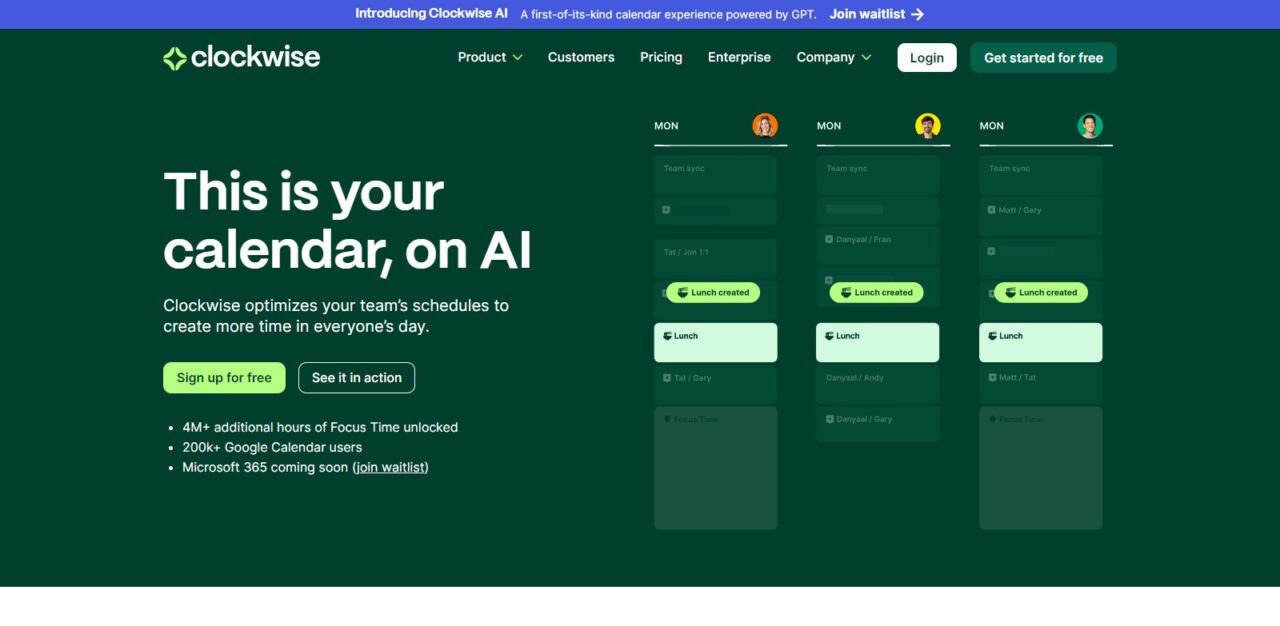Click the join waitlist link after Microsoft 365

point(390,467)
